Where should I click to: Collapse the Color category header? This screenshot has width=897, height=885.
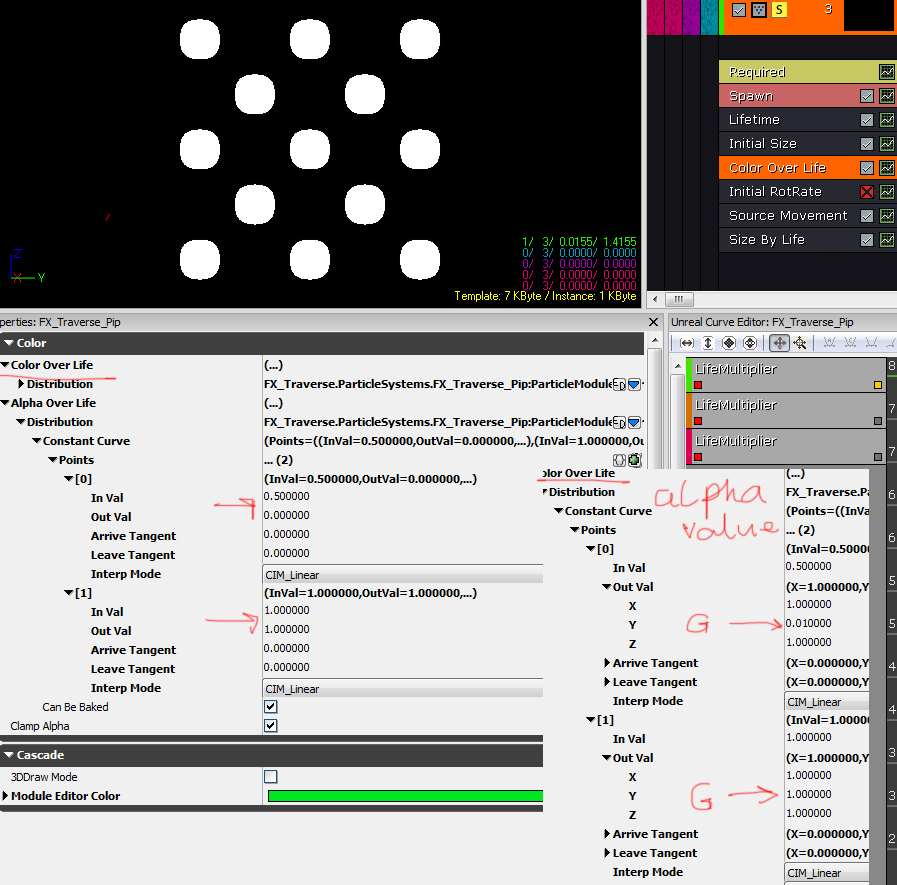click(x=9, y=343)
